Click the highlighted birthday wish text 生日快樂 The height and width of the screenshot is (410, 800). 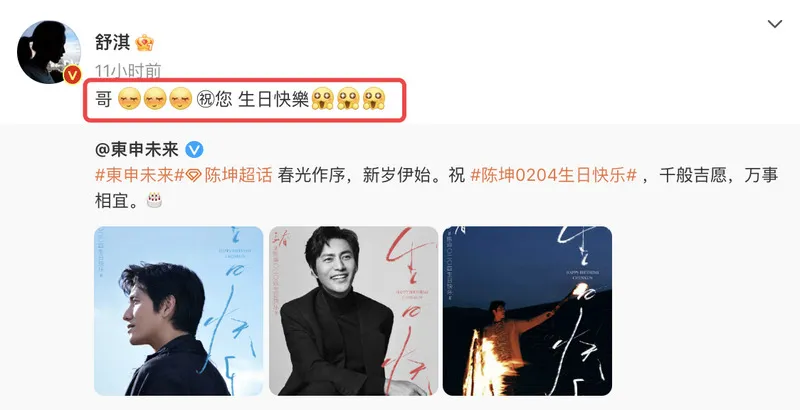coord(273,99)
